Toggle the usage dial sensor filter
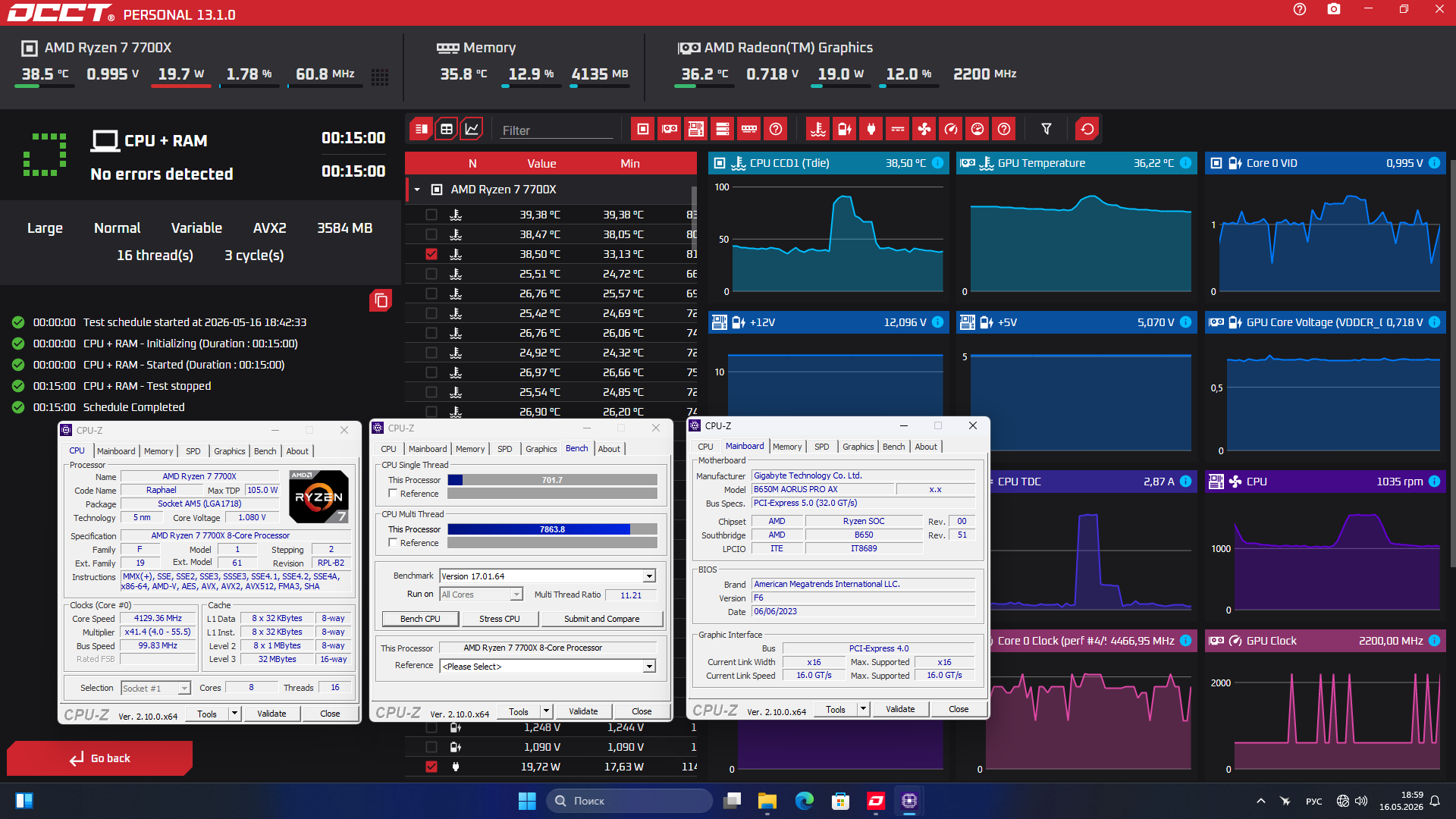Image resolution: width=1456 pixels, height=819 pixels. 977,129
